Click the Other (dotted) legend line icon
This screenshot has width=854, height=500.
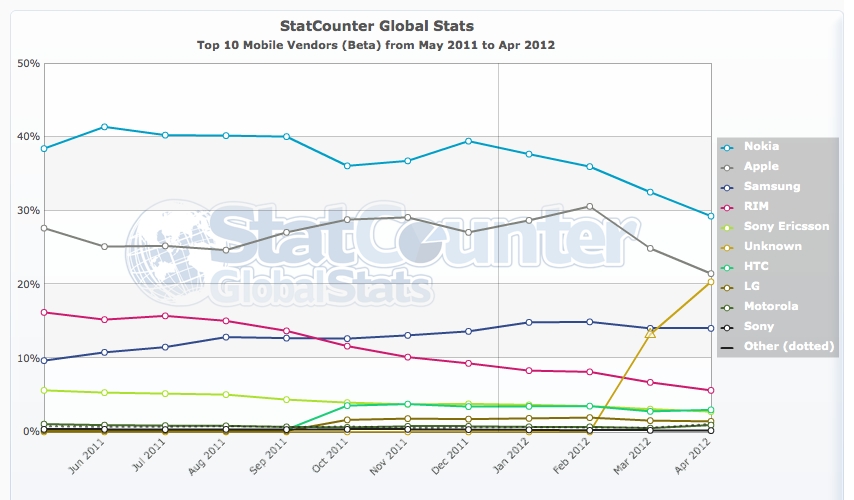[x=727, y=347]
